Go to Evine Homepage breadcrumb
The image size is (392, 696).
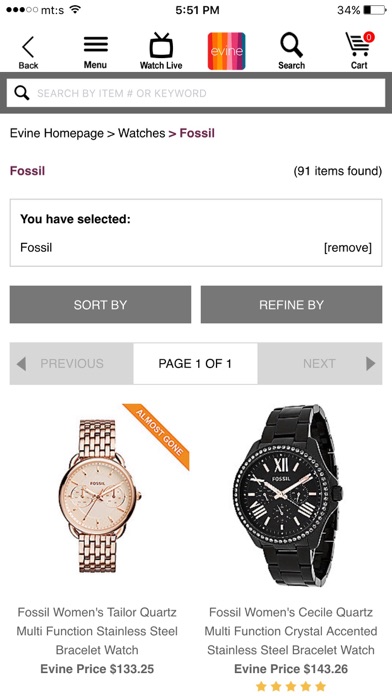[x=57, y=133]
